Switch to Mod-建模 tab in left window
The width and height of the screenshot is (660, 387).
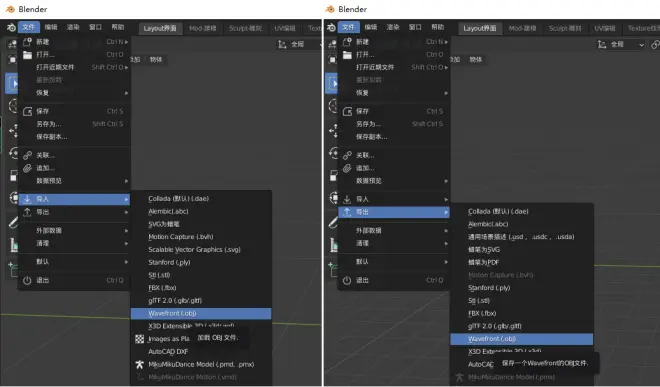pos(202,28)
